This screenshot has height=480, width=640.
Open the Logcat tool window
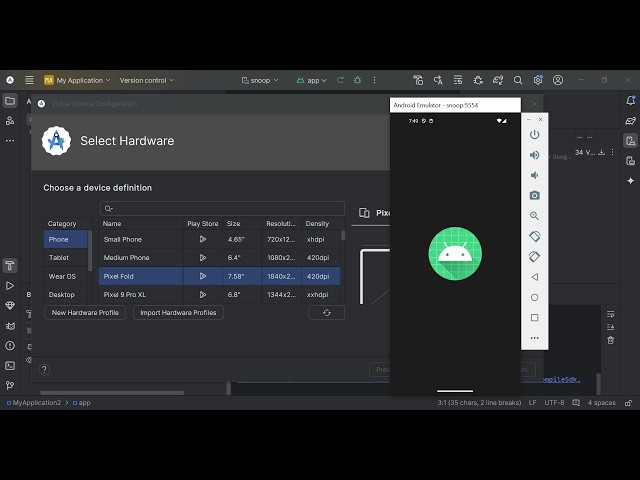pyautogui.click(x=10, y=326)
